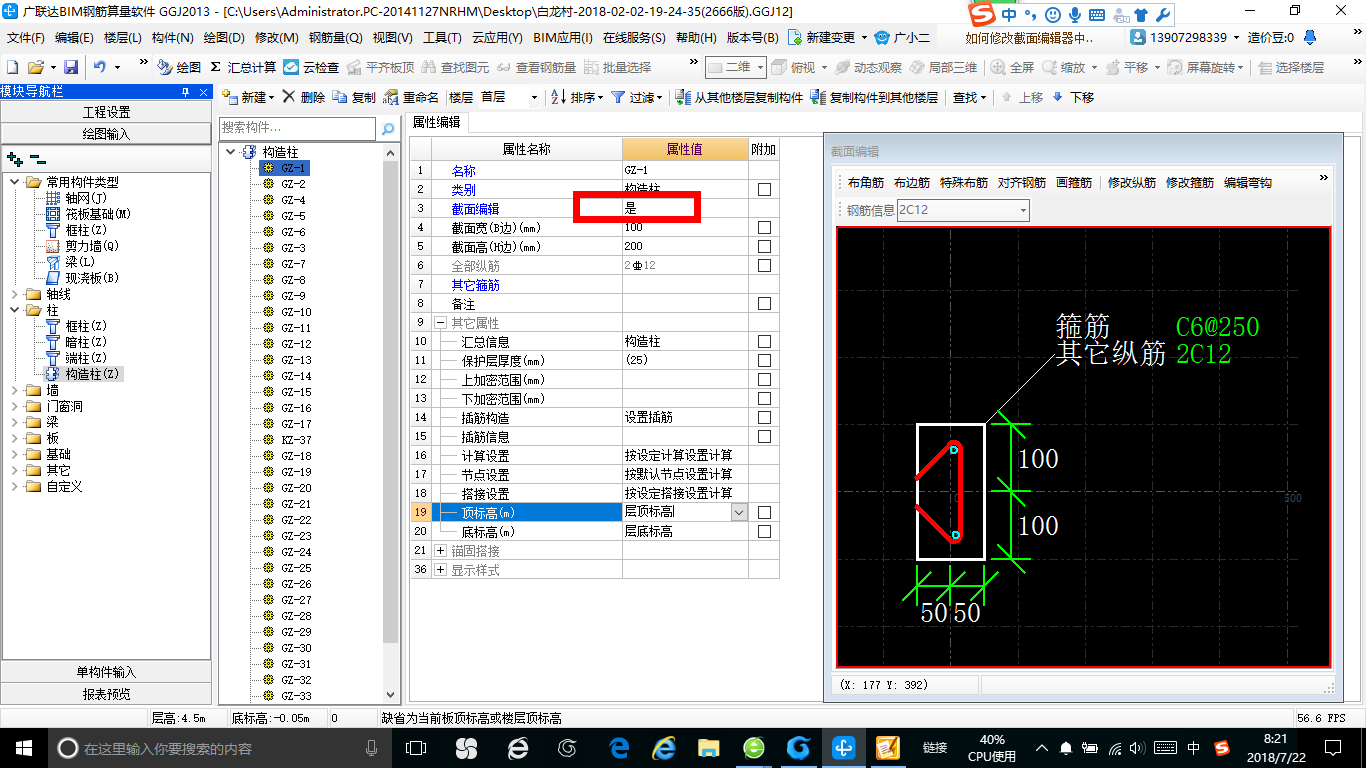Click 布角筋 in section editor
The width and height of the screenshot is (1366, 768).
[866, 183]
